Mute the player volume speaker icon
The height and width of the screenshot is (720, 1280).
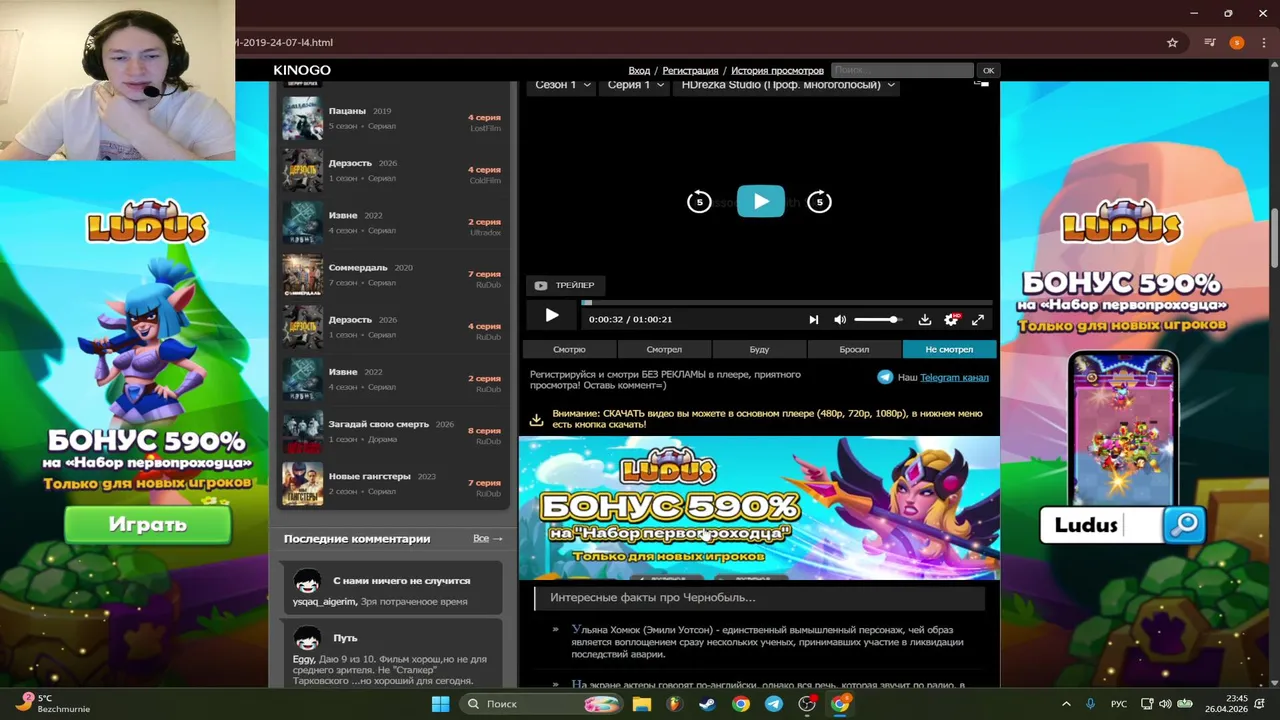coord(840,320)
